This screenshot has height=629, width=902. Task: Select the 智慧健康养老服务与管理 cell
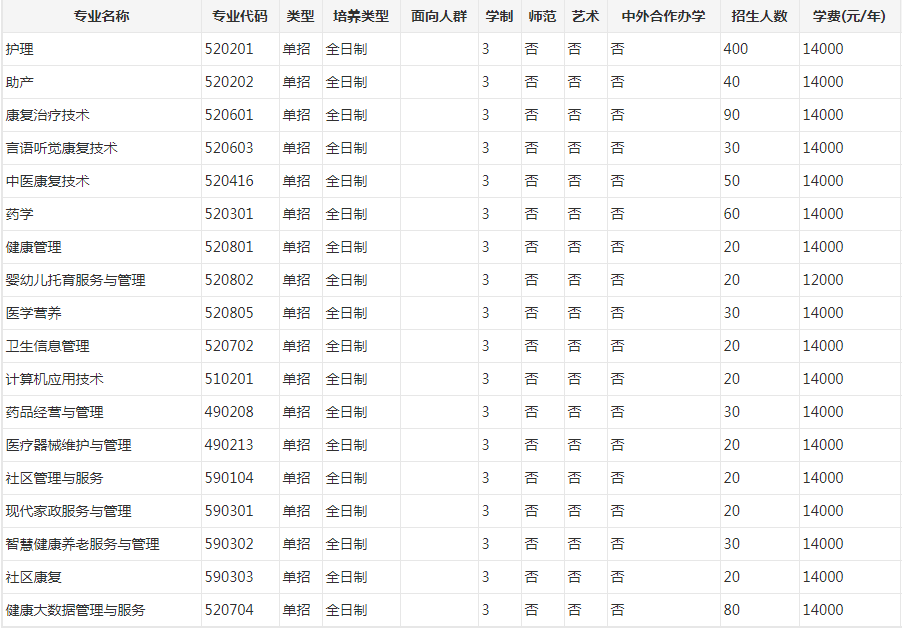click(x=101, y=544)
